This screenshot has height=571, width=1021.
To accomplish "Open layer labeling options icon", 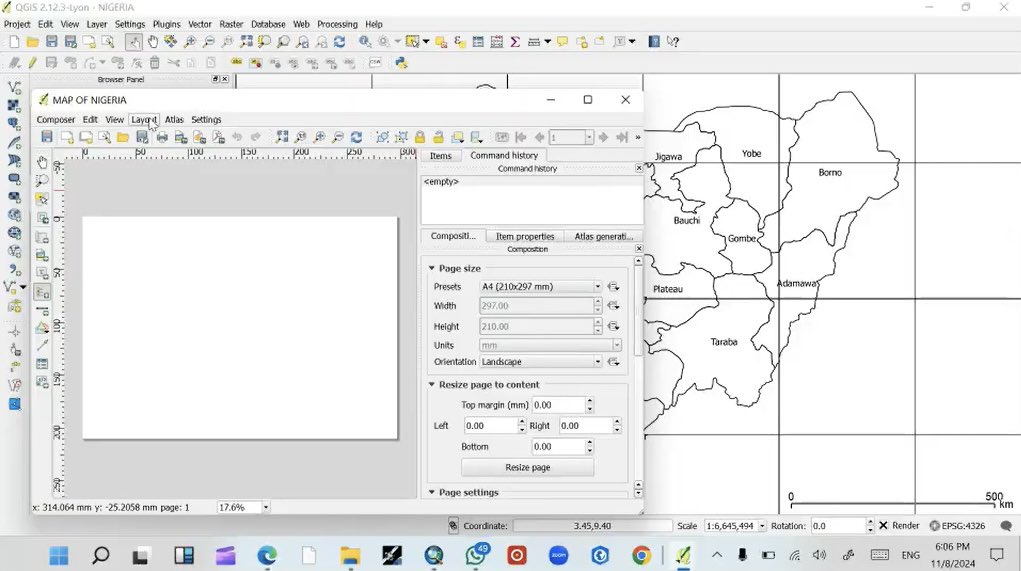I will point(236,63).
